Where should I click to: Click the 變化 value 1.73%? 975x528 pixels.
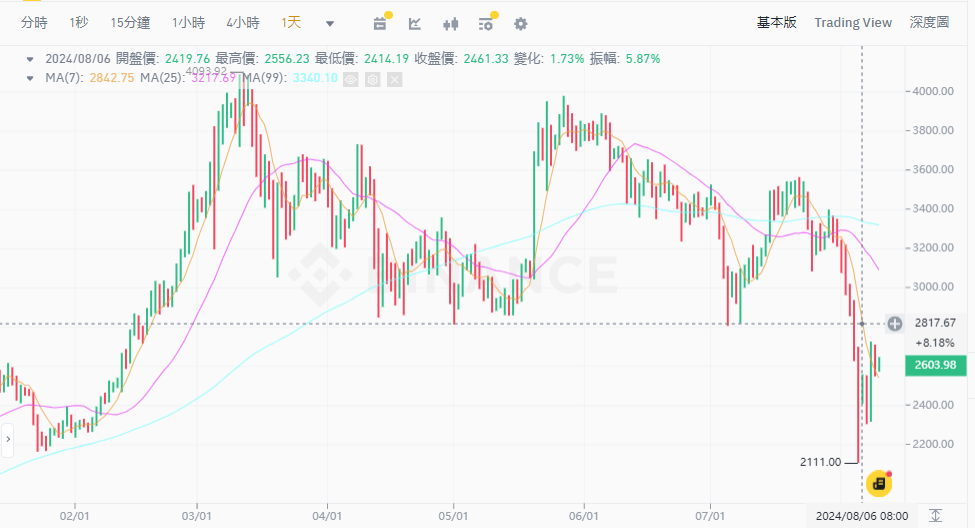click(x=567, y=58)
